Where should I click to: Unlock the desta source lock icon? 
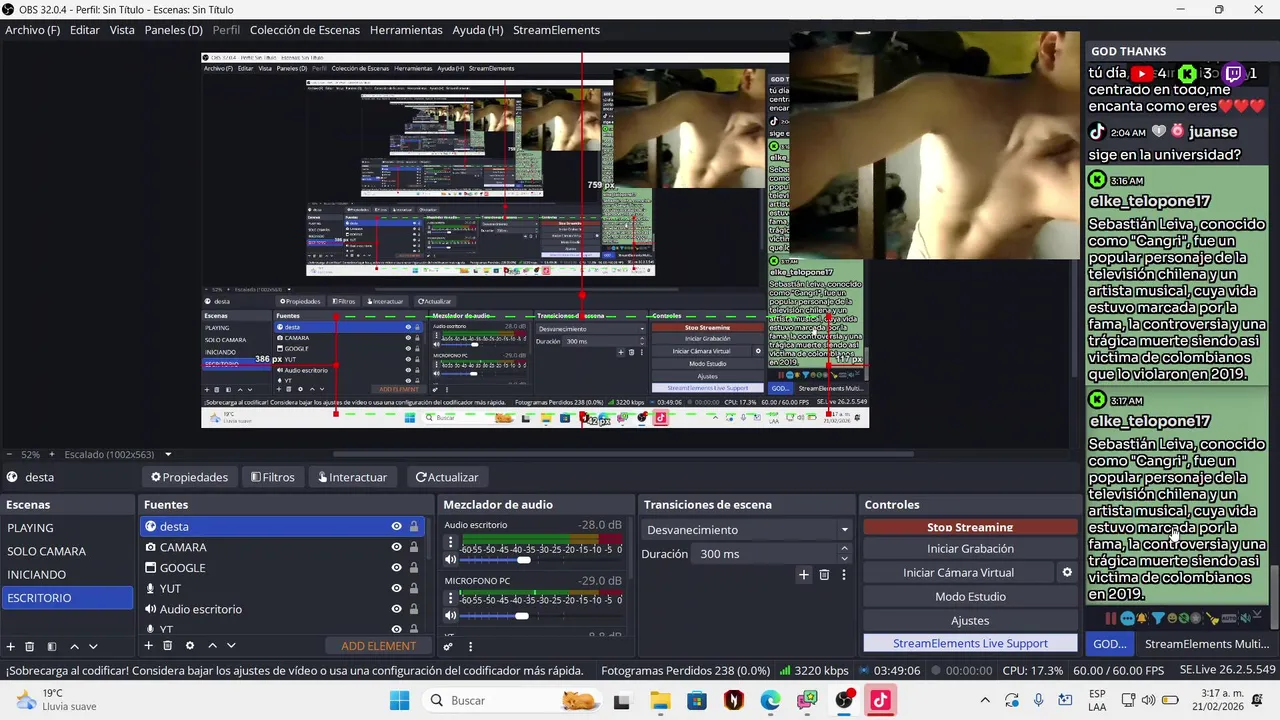tap(414, 527)
